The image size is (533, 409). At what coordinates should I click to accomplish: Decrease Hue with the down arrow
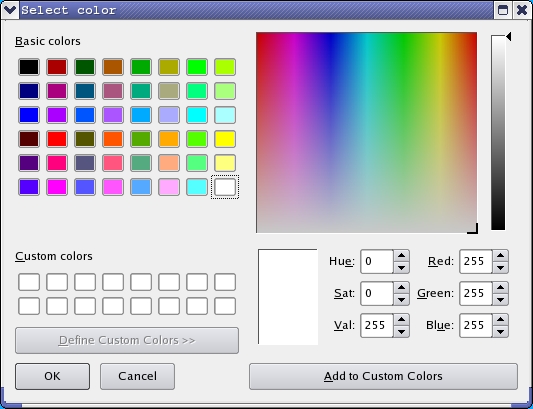(401, 268)
